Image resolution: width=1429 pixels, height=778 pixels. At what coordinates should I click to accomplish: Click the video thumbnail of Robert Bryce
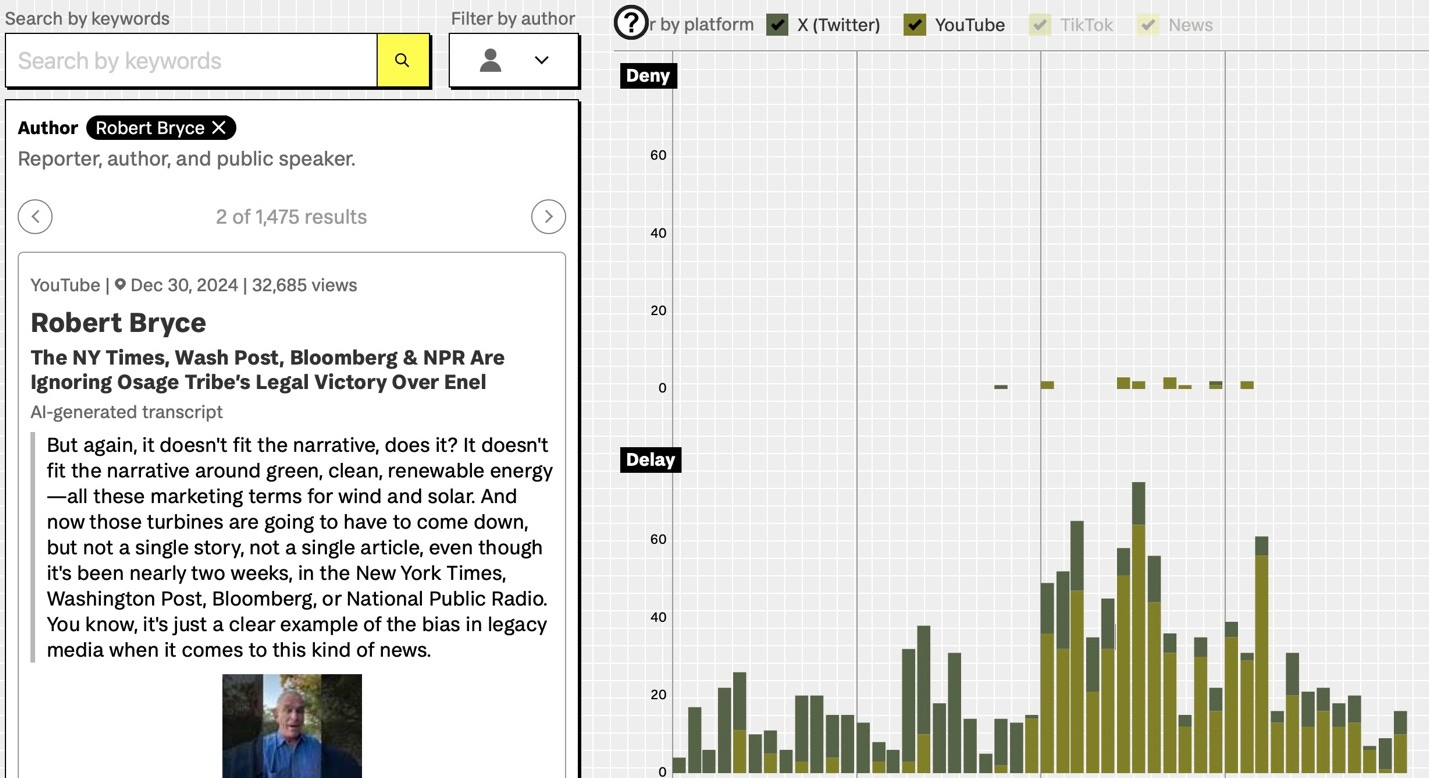point(292,726)
